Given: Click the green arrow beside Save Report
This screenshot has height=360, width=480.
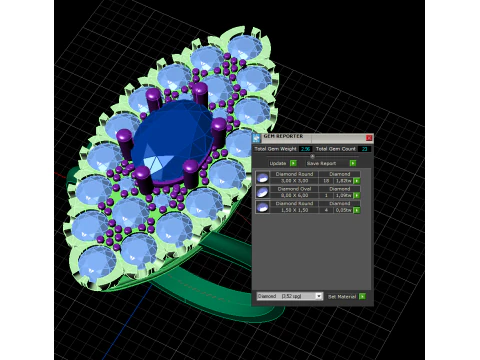Looking at the screenshot, I should (x=353, y=163).
